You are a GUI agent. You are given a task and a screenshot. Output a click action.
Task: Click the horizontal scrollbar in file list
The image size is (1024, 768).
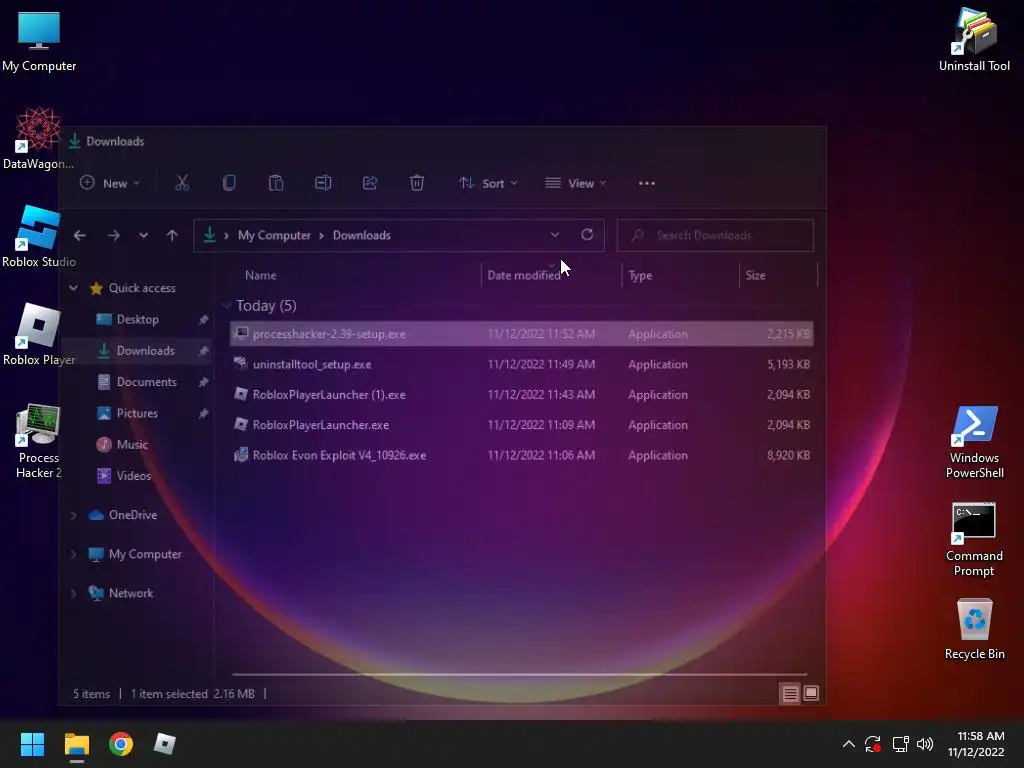[x=520, y=673]
